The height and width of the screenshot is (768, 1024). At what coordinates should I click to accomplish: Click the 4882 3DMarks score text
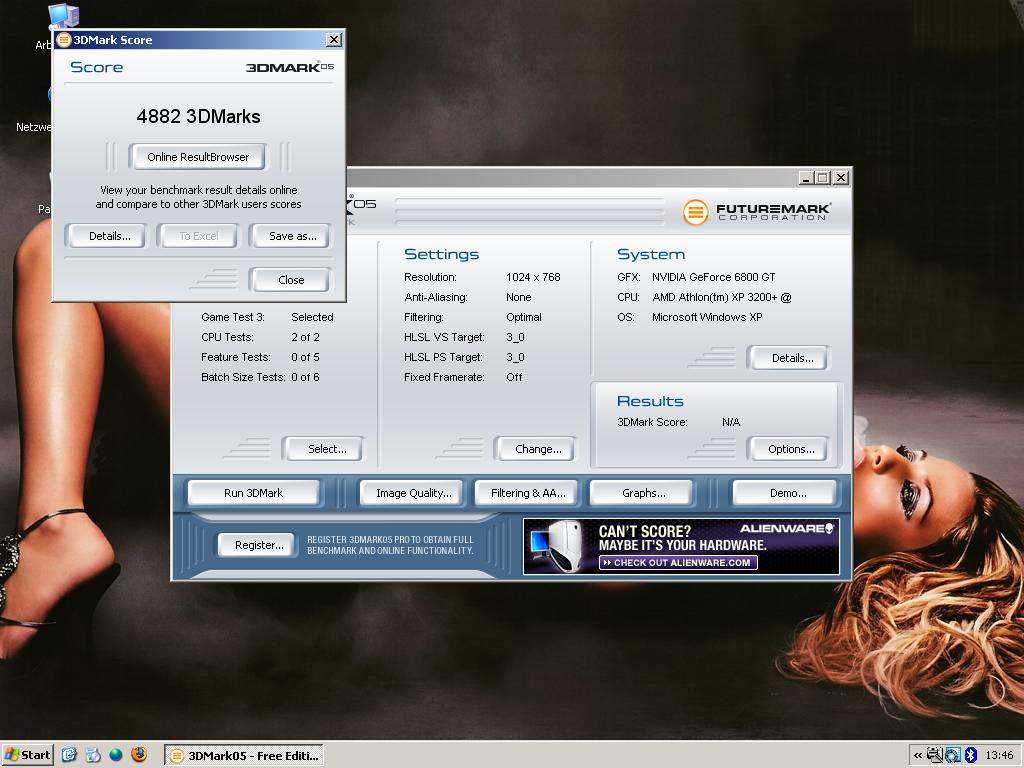pyautogui.click(x=198, y=116)
